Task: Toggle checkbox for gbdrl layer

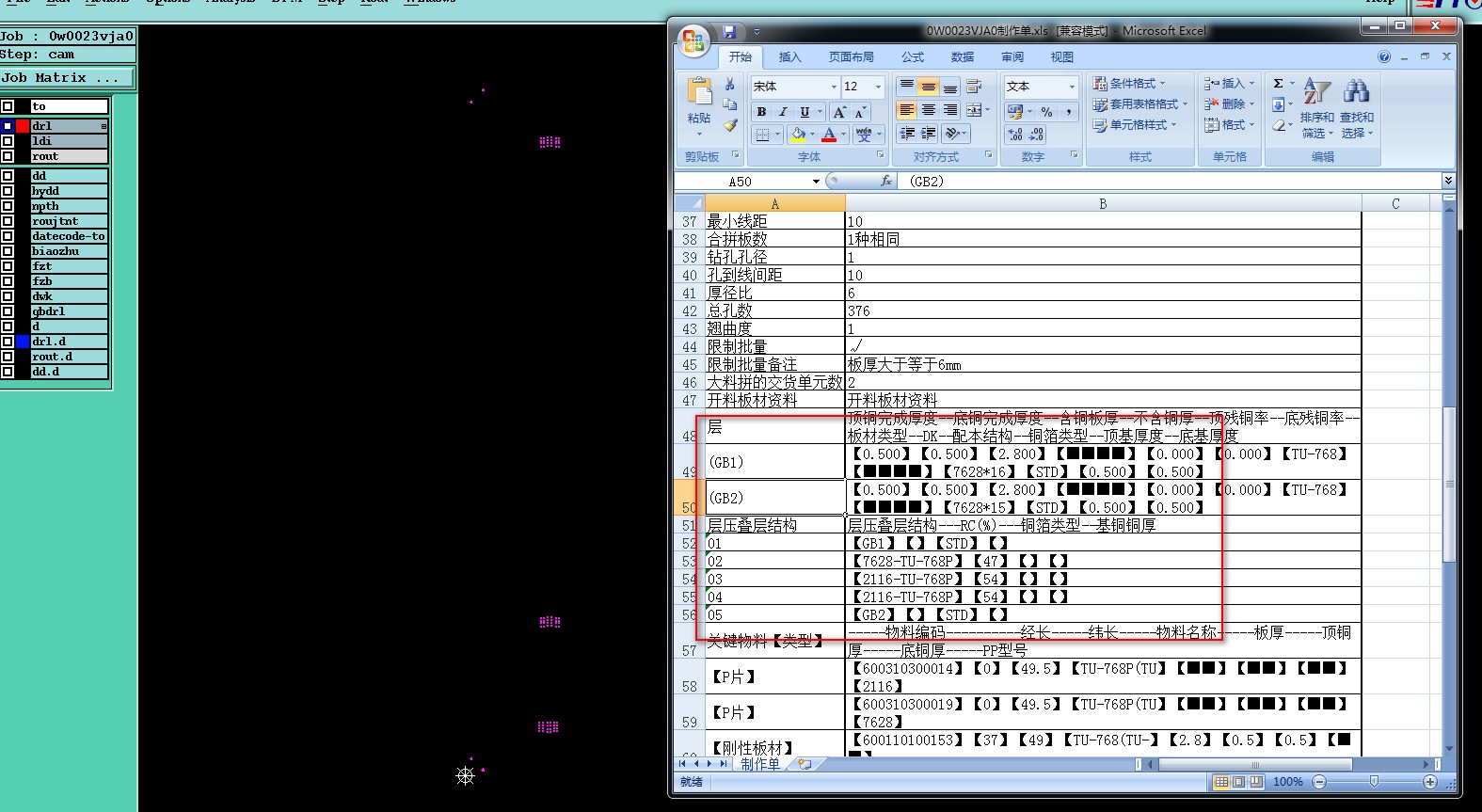Action: (8, 311)
